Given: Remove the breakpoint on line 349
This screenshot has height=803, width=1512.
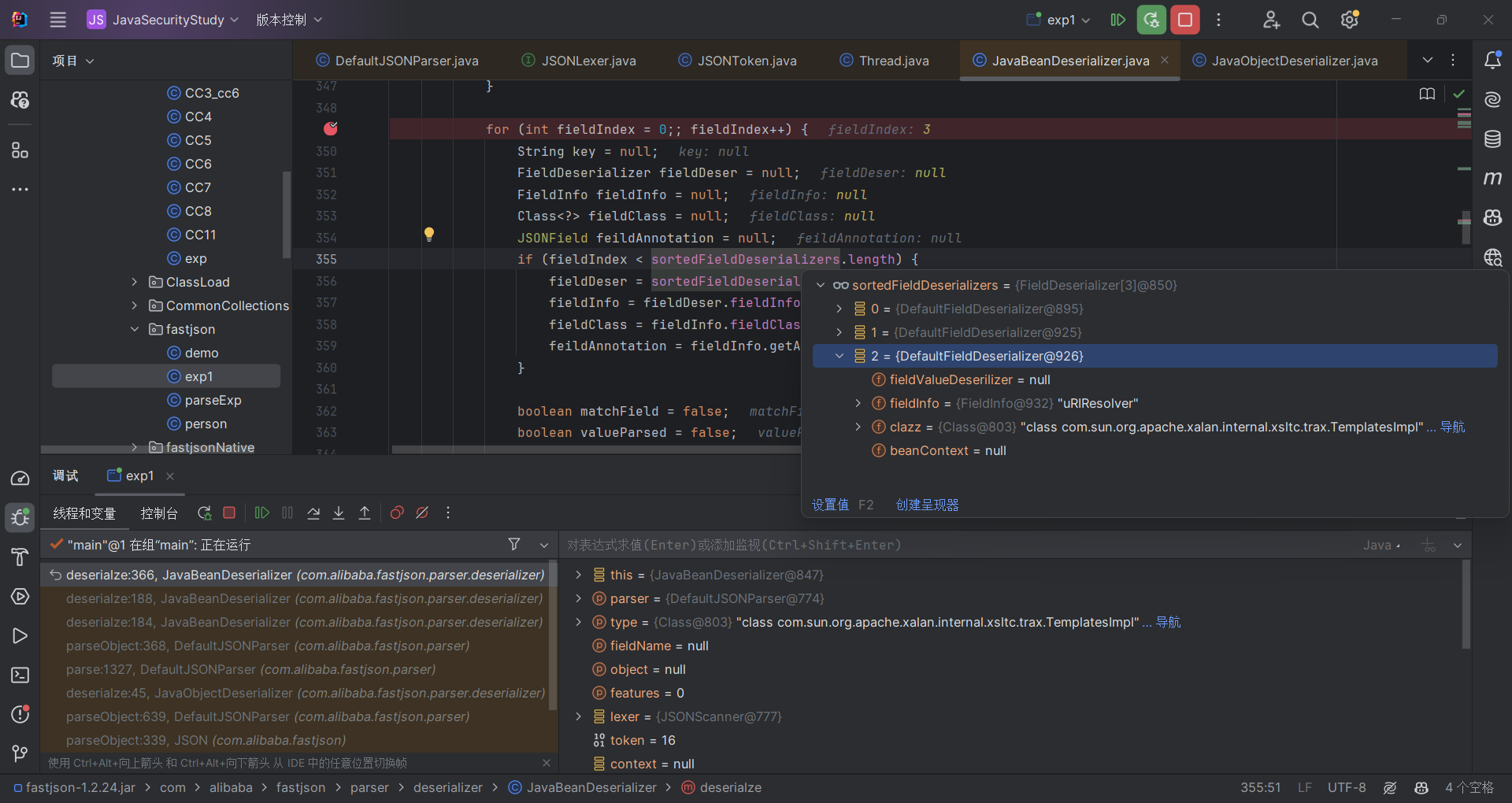Looking at the screenshot, I should [x=331, y=128].
